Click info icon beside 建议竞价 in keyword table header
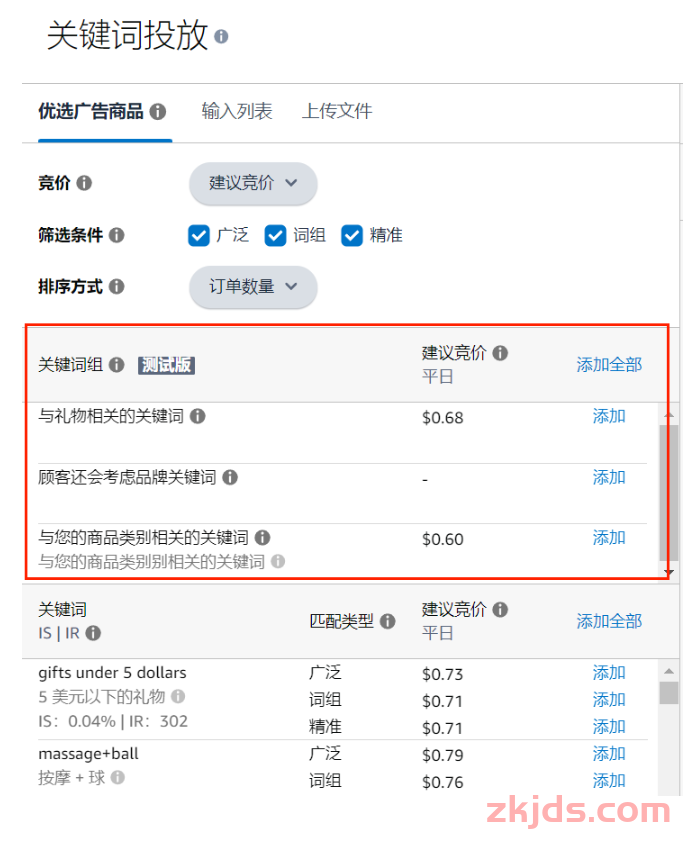The height and width of the screenshot is (842, 689). point(500,610)
